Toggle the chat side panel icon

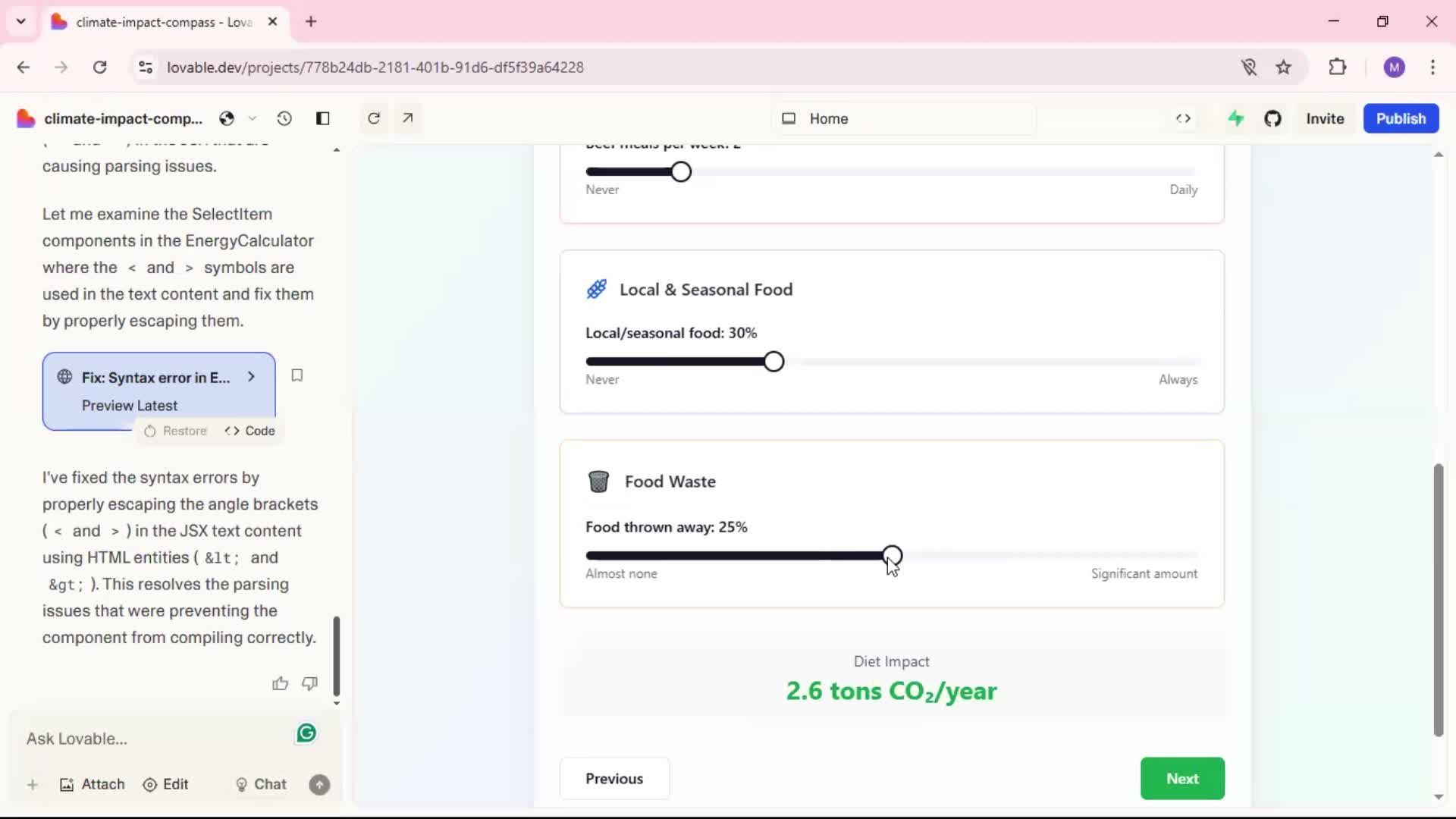coord(323,118)
